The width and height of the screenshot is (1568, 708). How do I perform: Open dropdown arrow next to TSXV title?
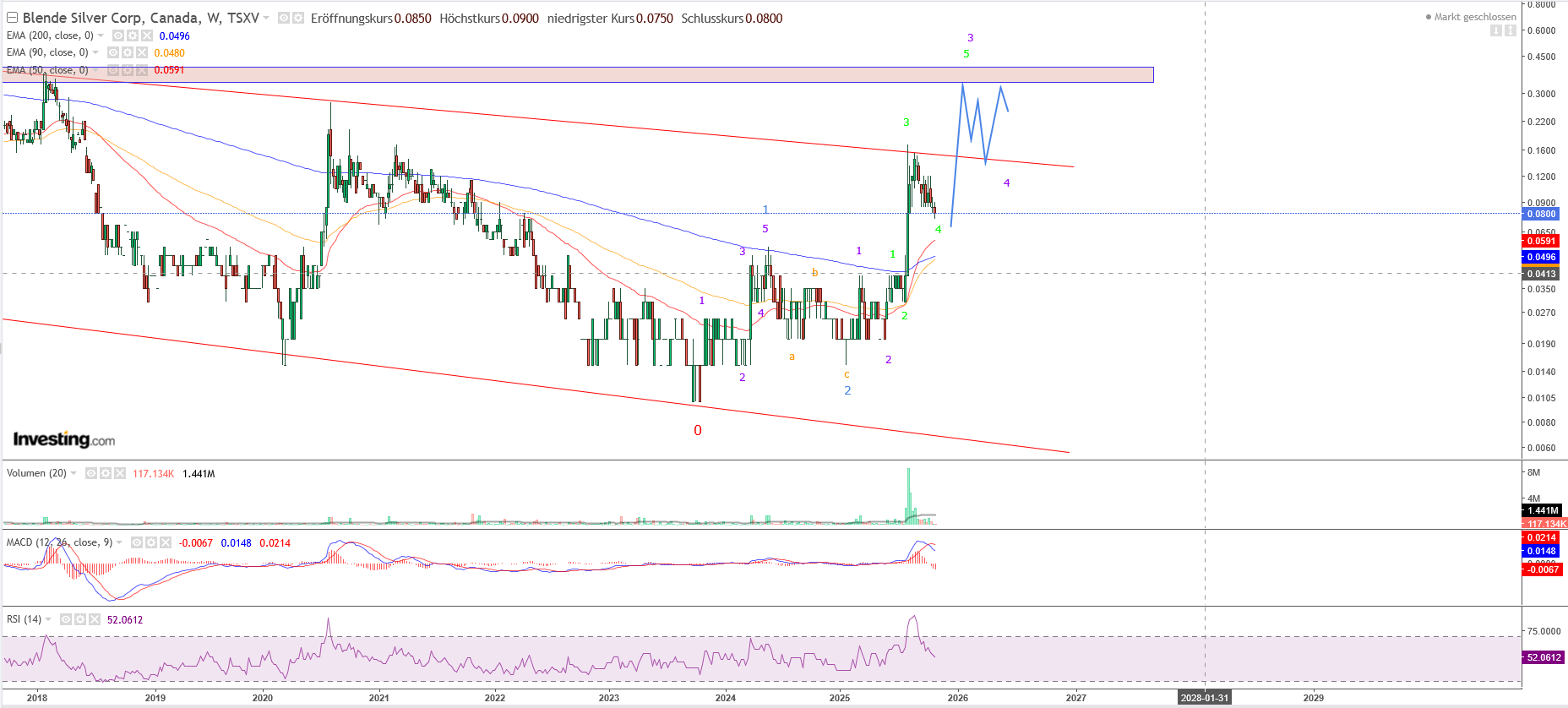pos(266,18)
